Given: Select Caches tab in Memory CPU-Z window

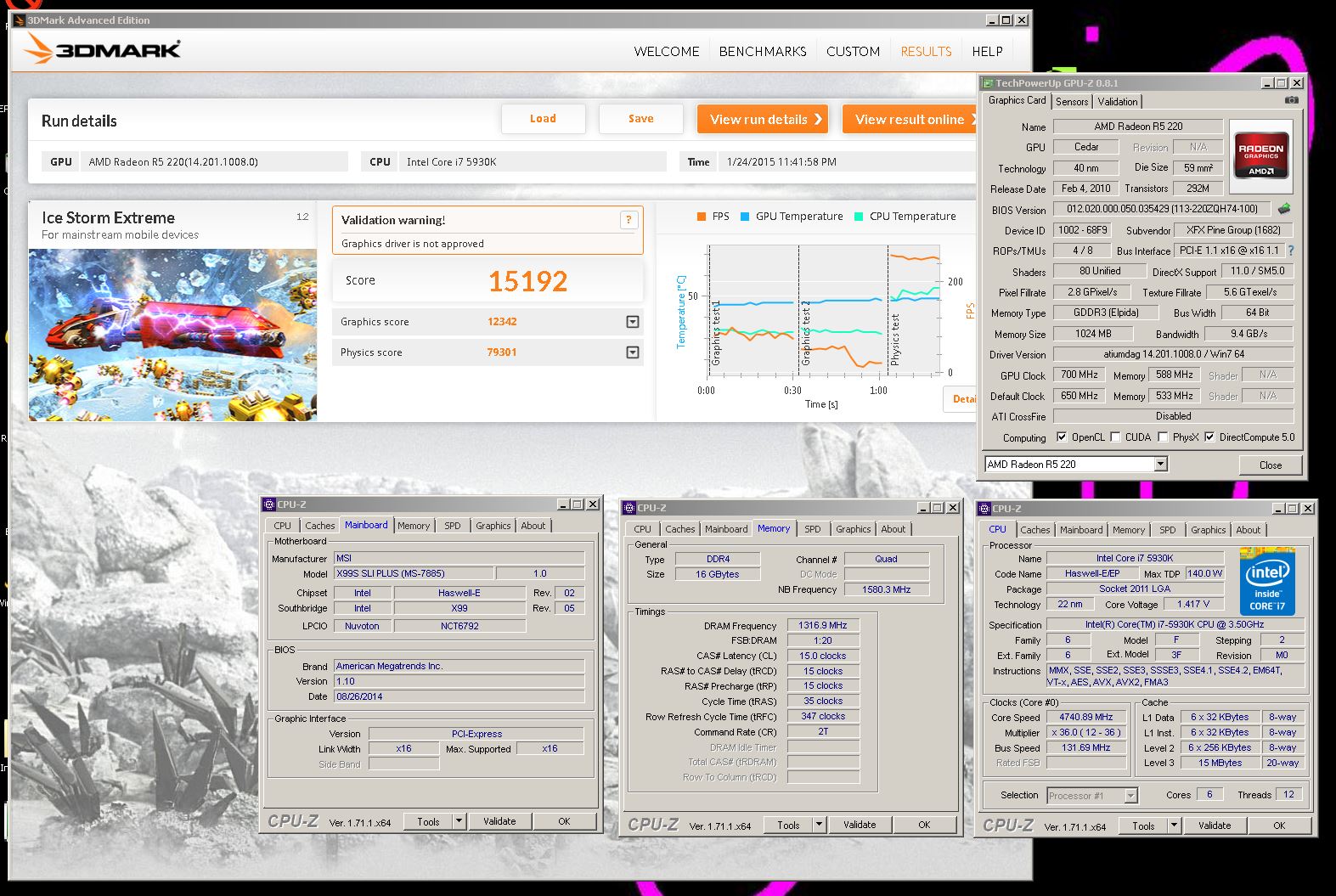Looking at the screenshot, I should click(x=679, y=529).
